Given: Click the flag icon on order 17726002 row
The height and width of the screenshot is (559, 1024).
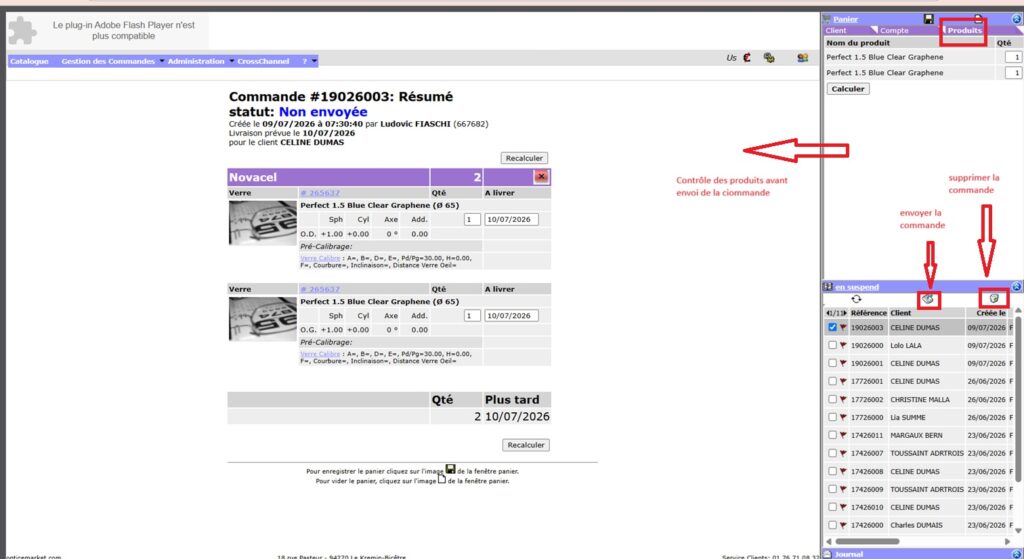Looking at the screenshot, I should [843, 400].
